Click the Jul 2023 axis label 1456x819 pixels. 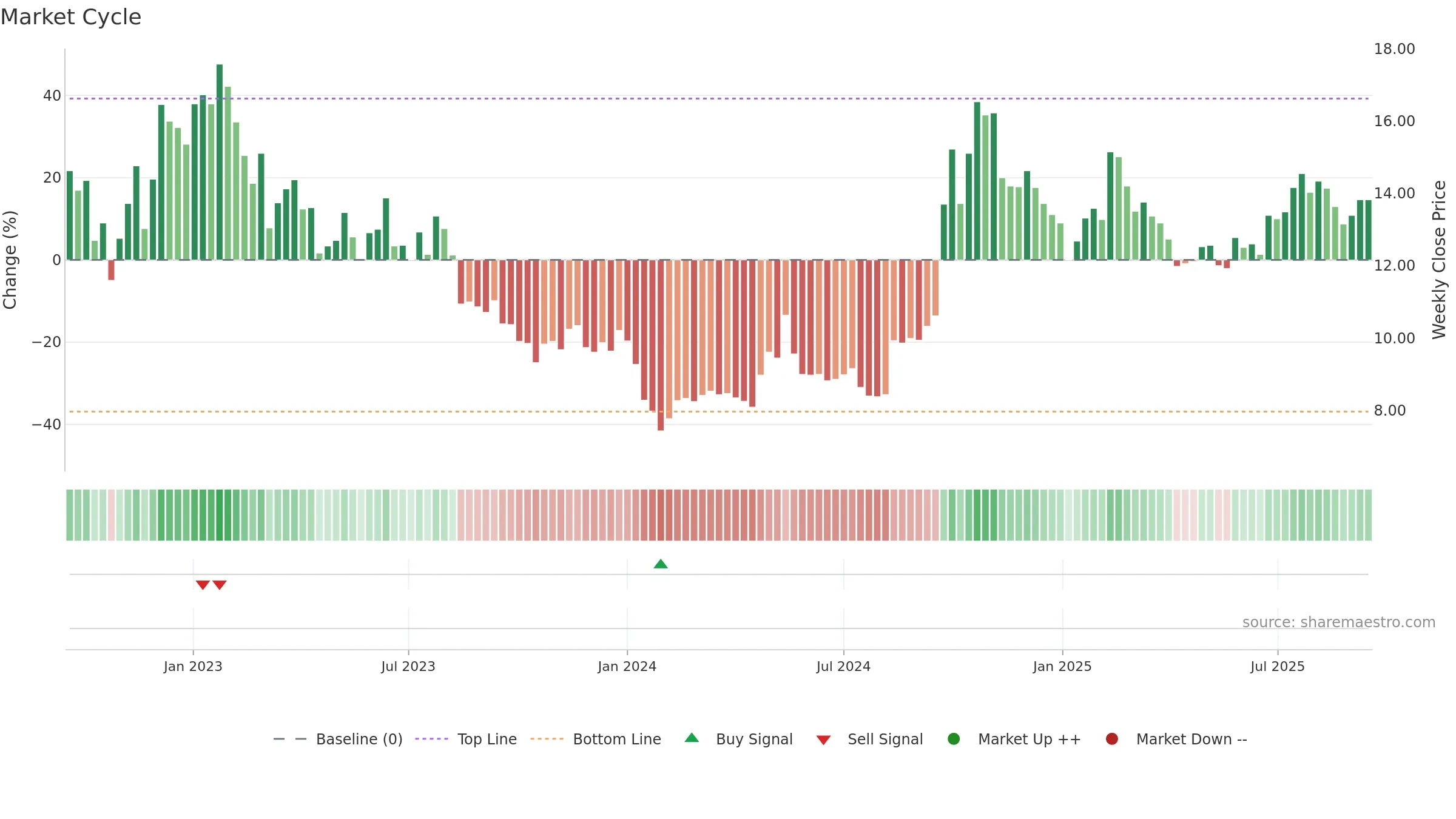point(408,667)
